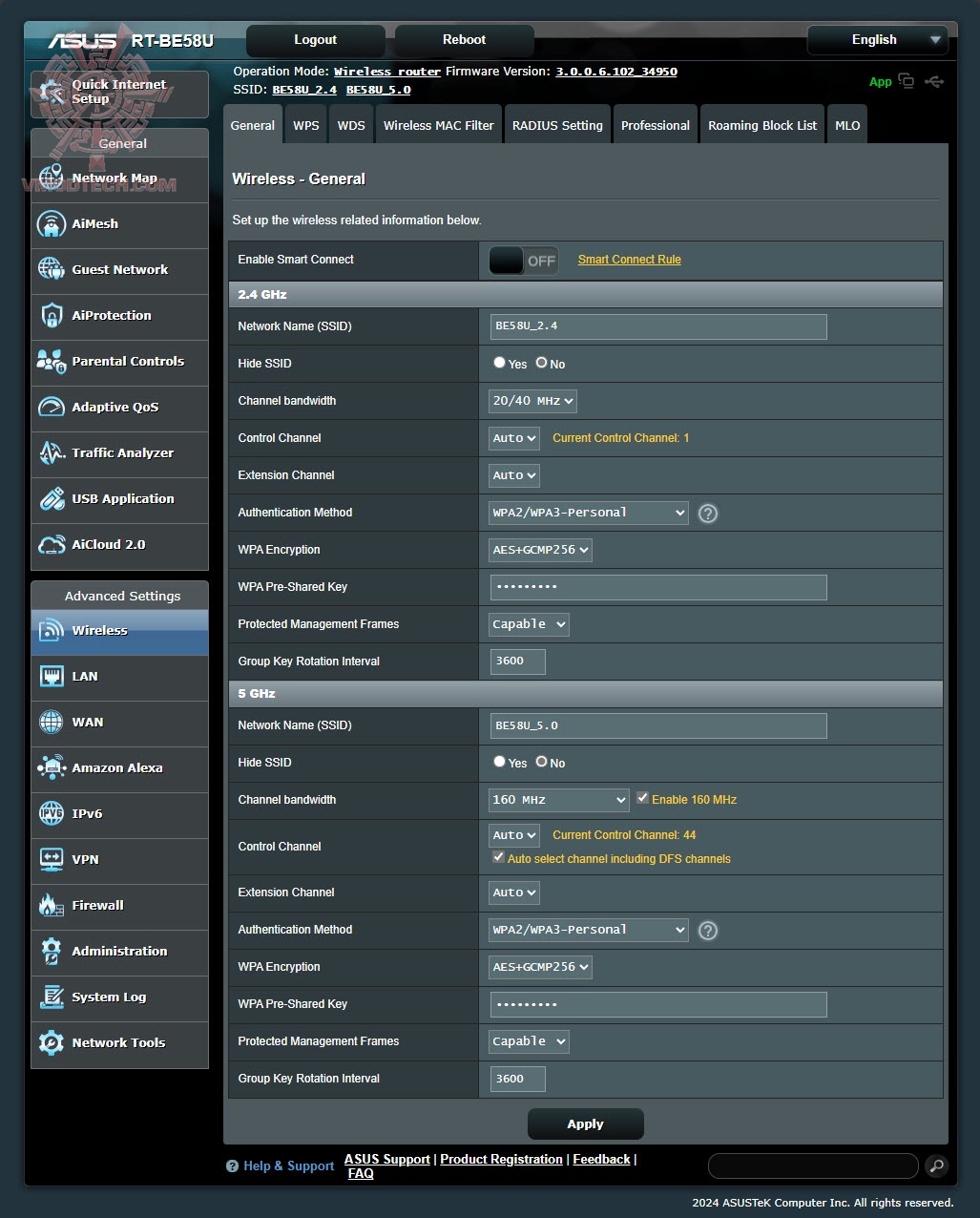Screen dimensions: 980x1218
Task: Open 2.4 GHz Channel bandwidth 20/40 MHz dropdown
Action: click(x=532, y=401)
